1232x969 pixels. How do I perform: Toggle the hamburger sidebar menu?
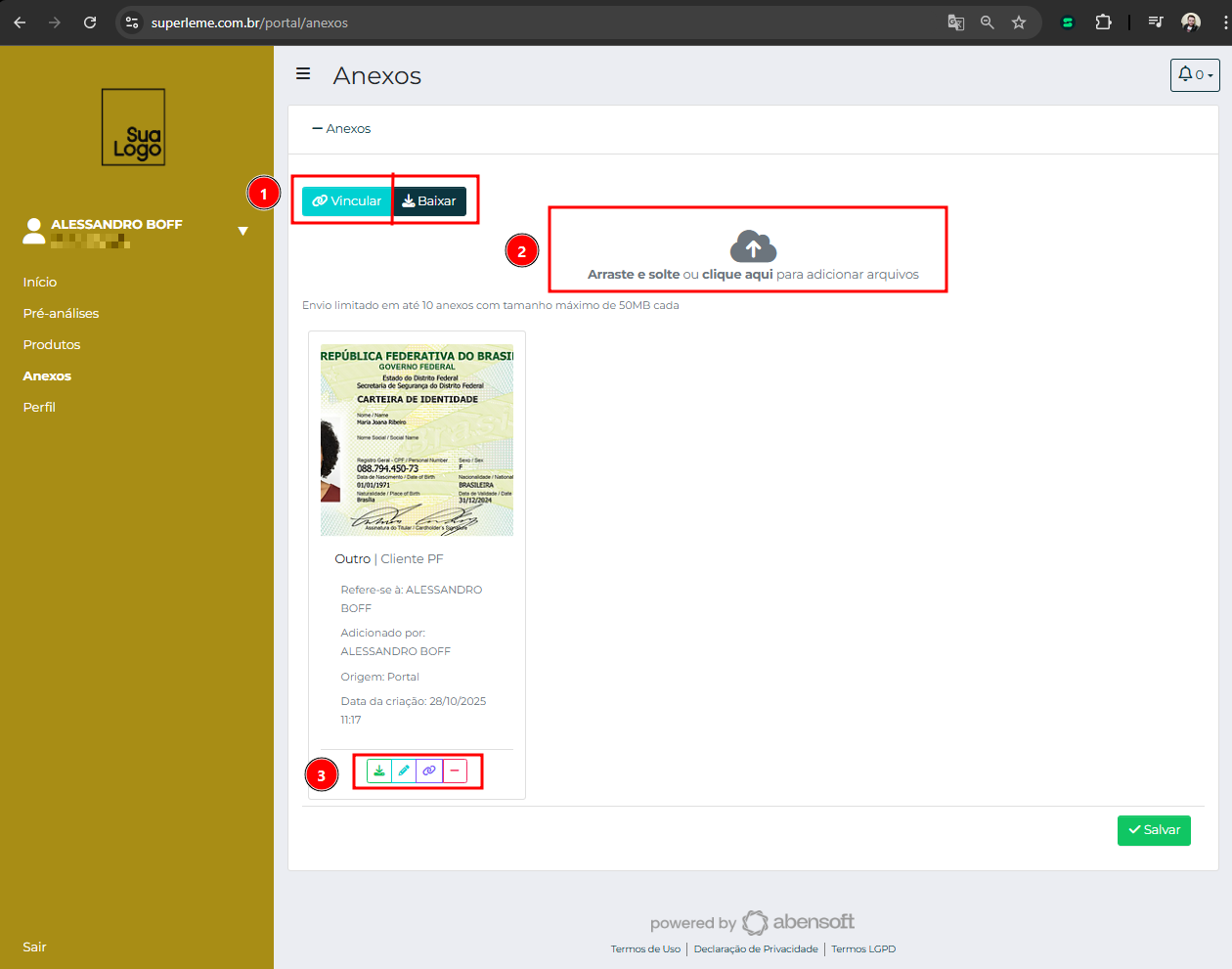[x=303, y=74]
